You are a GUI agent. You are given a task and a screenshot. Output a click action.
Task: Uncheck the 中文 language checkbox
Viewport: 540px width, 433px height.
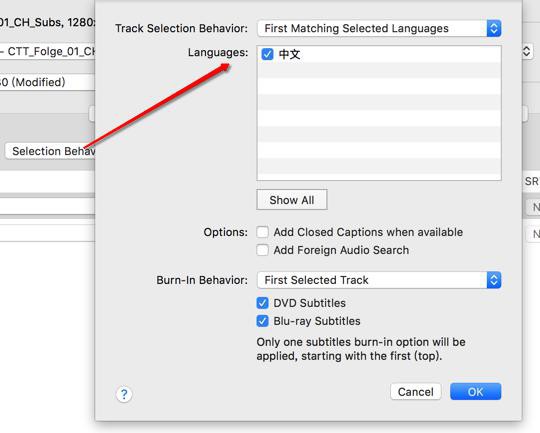click(x=267, y=54)
